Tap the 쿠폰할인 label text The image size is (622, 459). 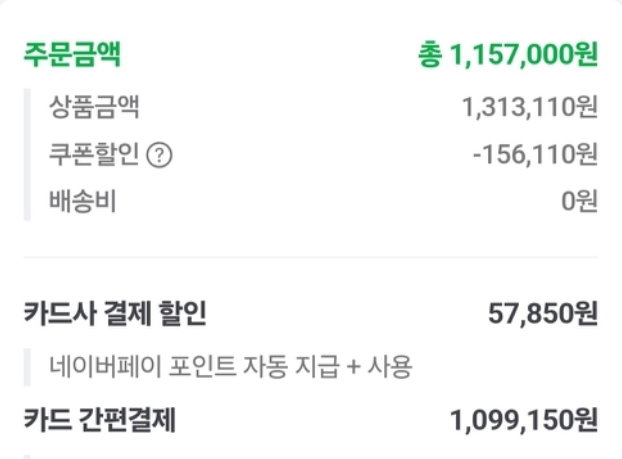[94, 154]
